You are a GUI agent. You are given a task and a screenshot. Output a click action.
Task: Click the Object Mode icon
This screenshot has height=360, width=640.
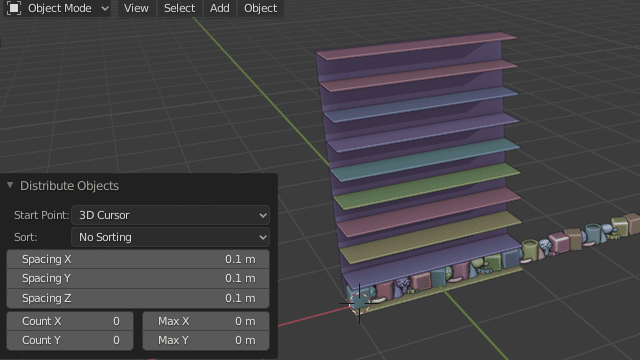(14, 8)
